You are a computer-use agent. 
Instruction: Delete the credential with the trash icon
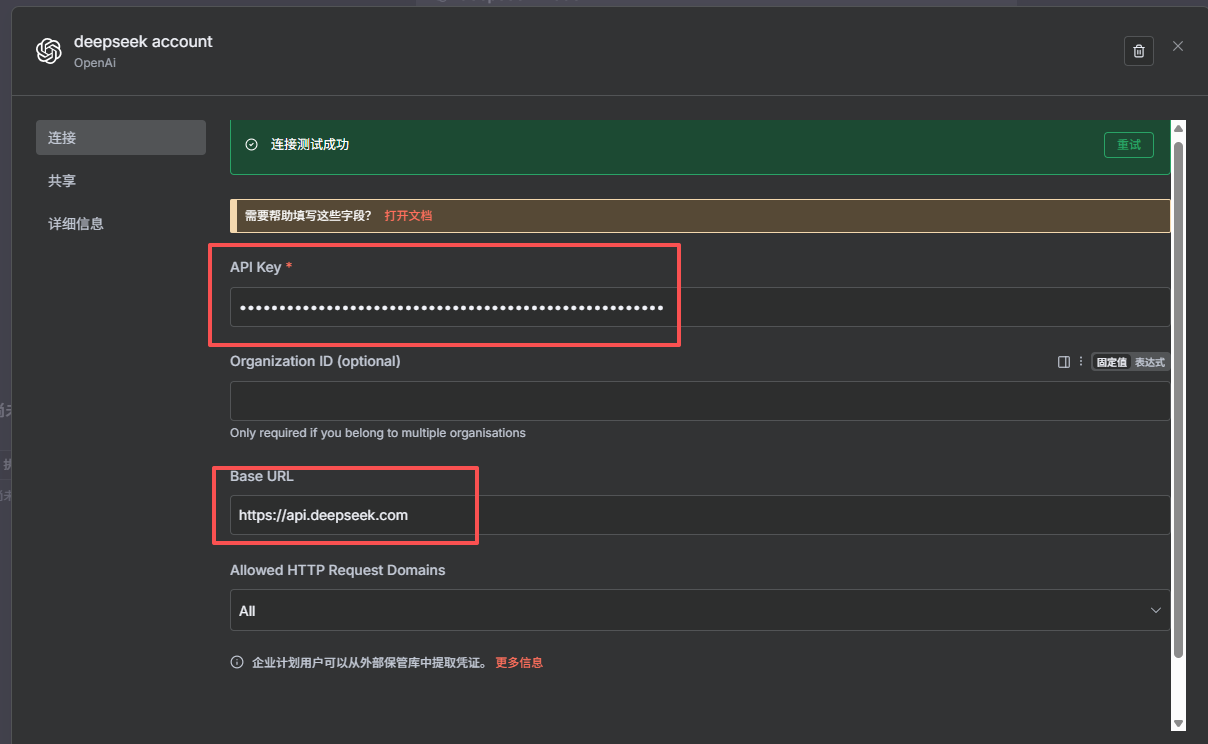coord(1139,51)
